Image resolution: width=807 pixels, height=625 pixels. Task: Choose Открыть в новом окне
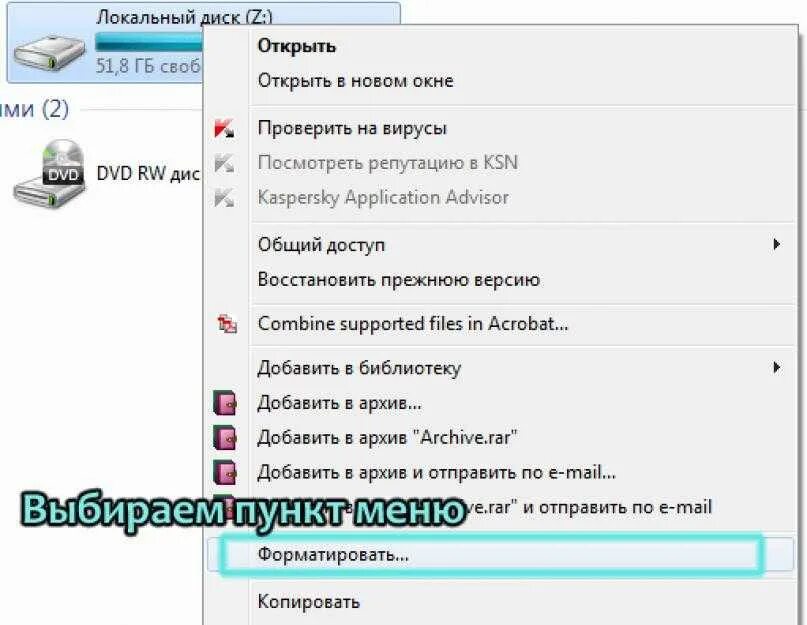(356, 81)
